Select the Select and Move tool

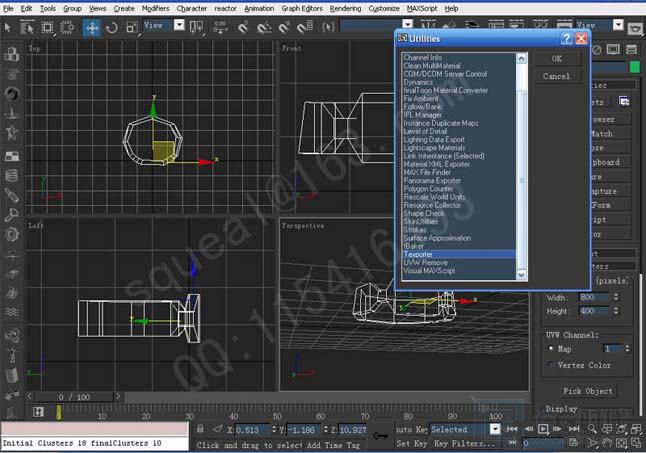[92, 27]
